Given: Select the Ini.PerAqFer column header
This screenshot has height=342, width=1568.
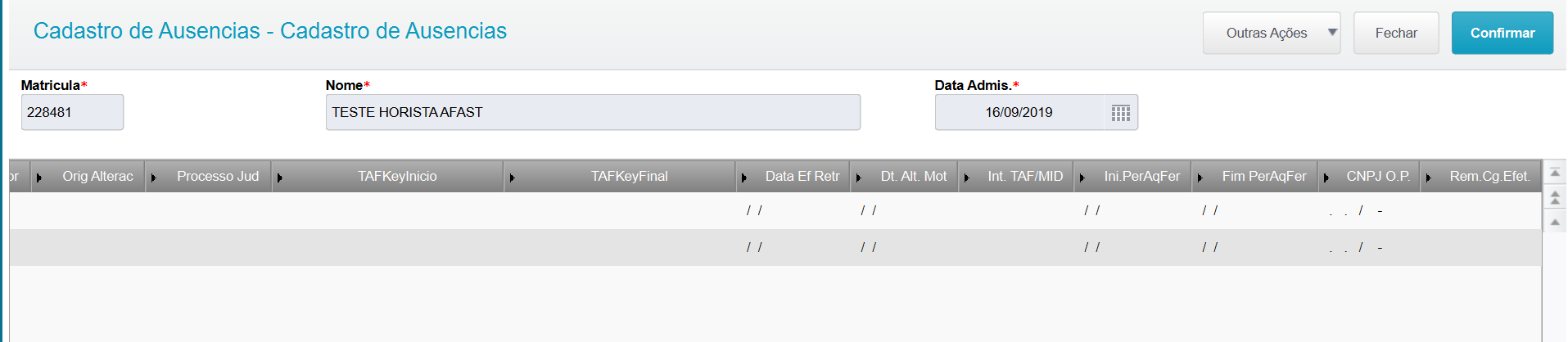Looking at the screenshot, I should (1141, 177).
